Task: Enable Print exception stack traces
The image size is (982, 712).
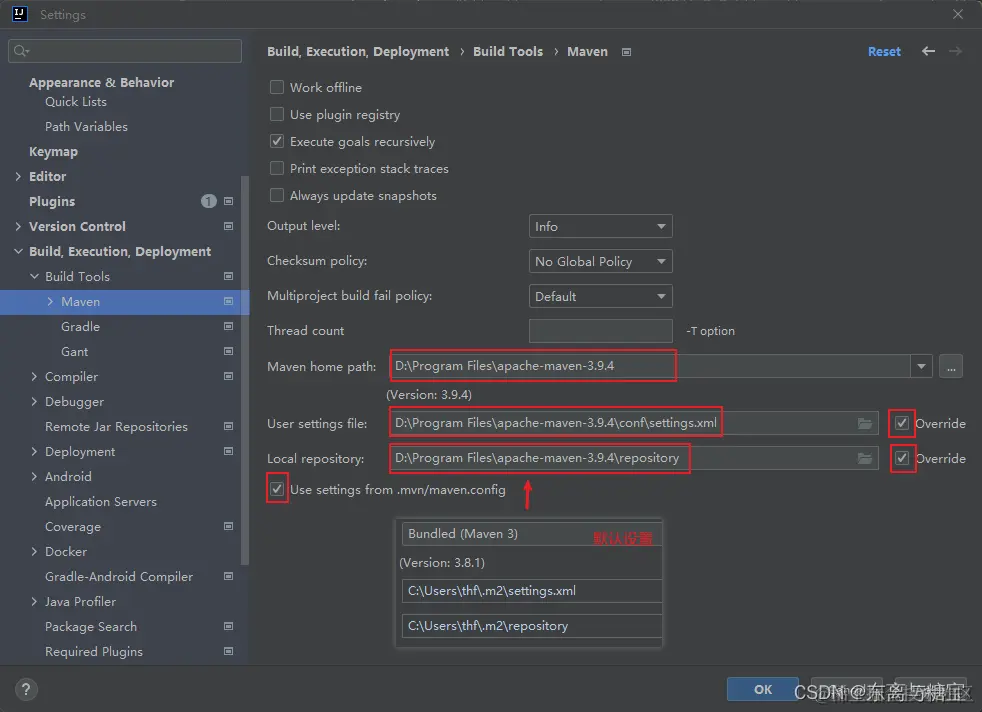Action: coord(277,168)
